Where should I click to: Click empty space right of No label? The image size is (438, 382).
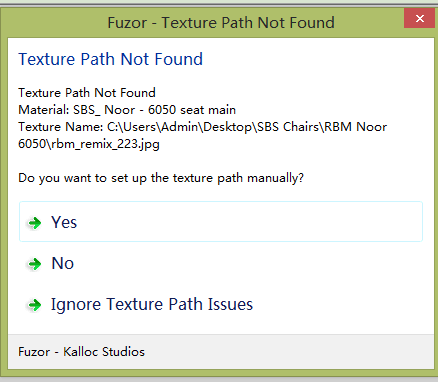(250, 263)
